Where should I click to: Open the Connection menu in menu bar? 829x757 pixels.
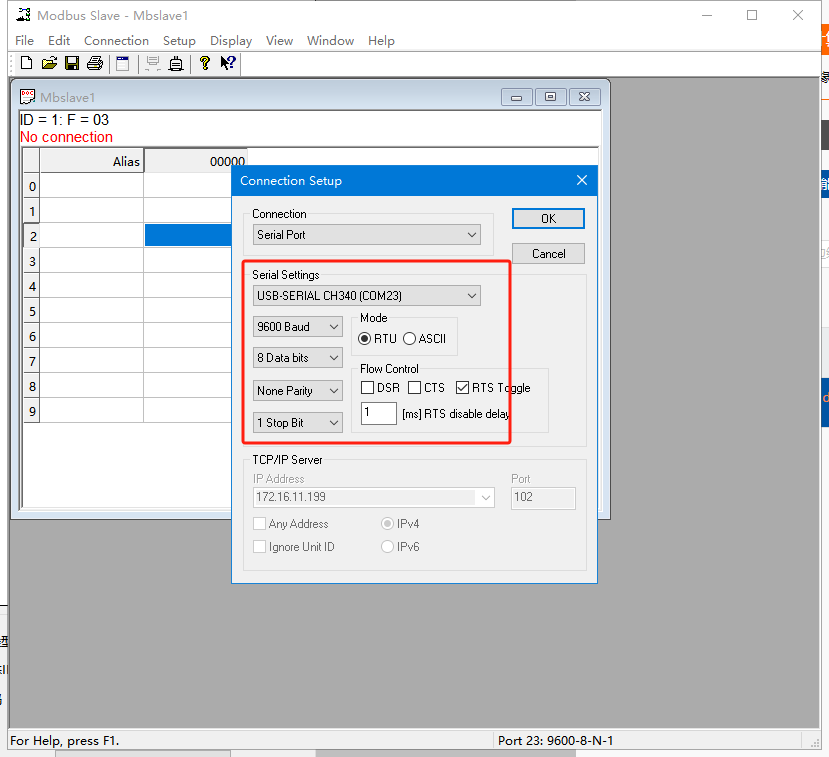coord(116,41)
